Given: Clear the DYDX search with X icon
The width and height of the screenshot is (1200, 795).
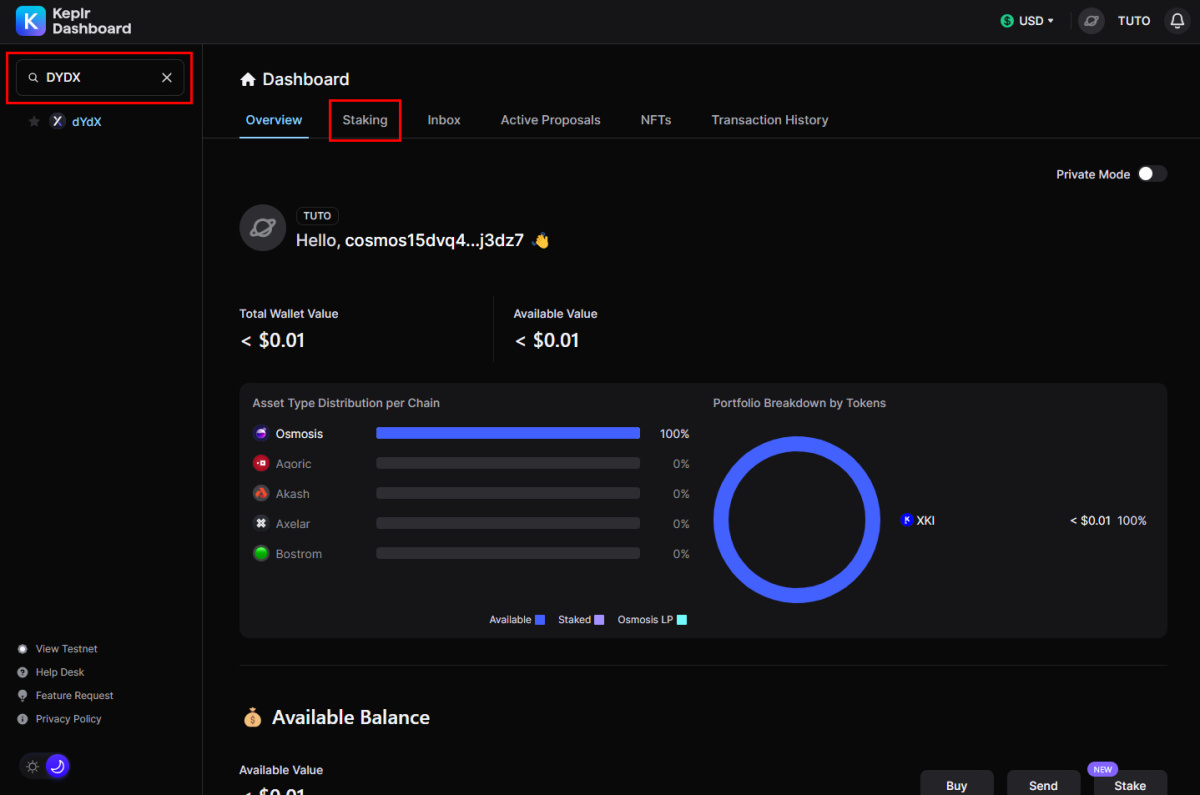Looking at the screenshot, I should (167, 77).
